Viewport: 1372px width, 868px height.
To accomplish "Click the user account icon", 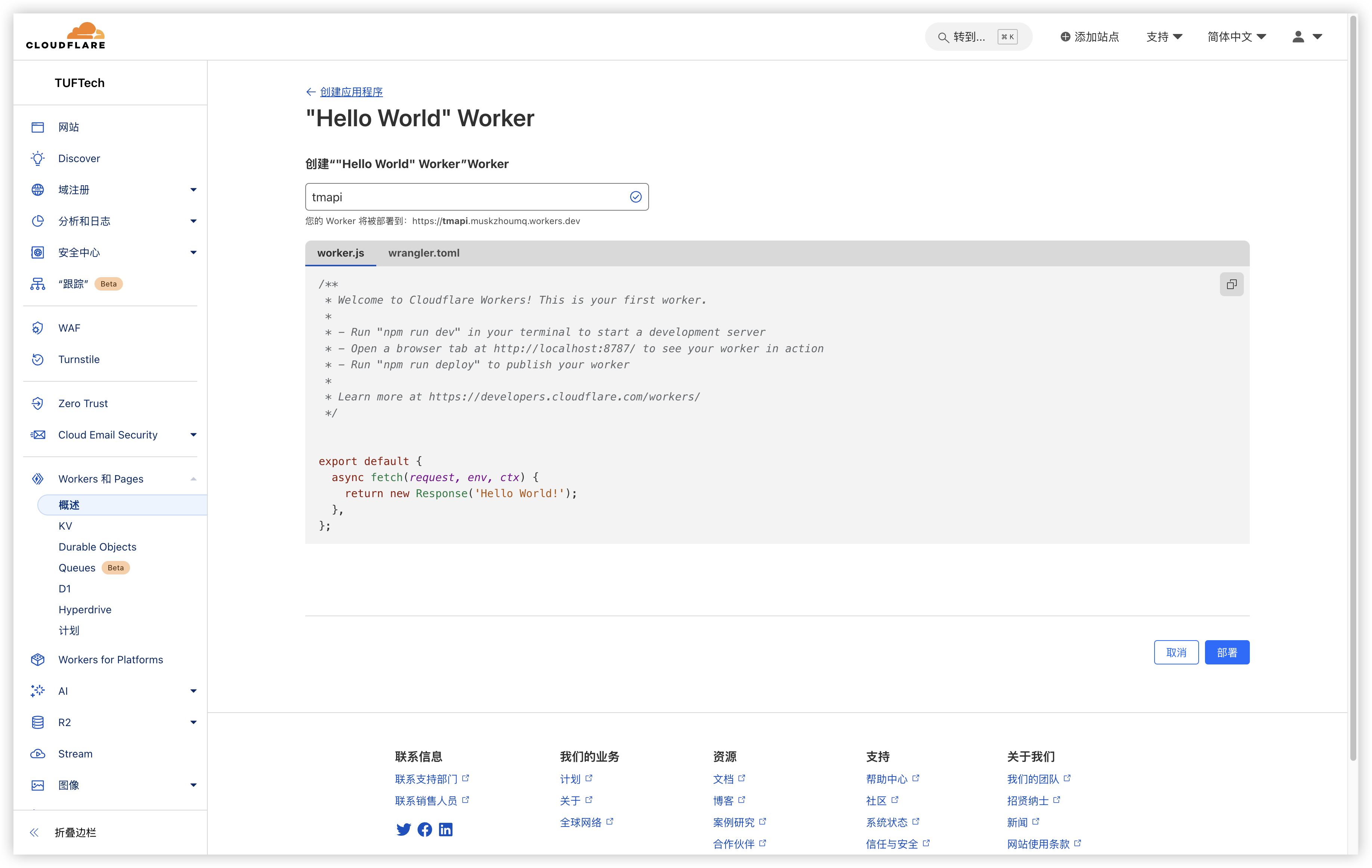I will (1298, 37).
